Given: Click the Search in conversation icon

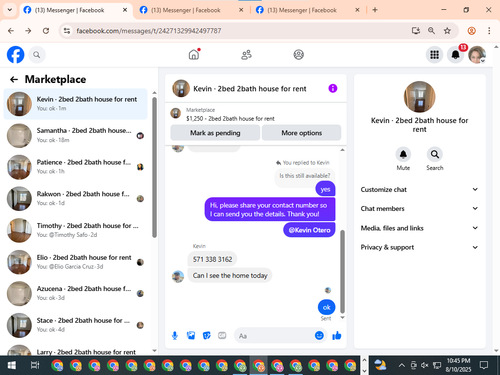Looking at the screenshot, I should 435,154.
